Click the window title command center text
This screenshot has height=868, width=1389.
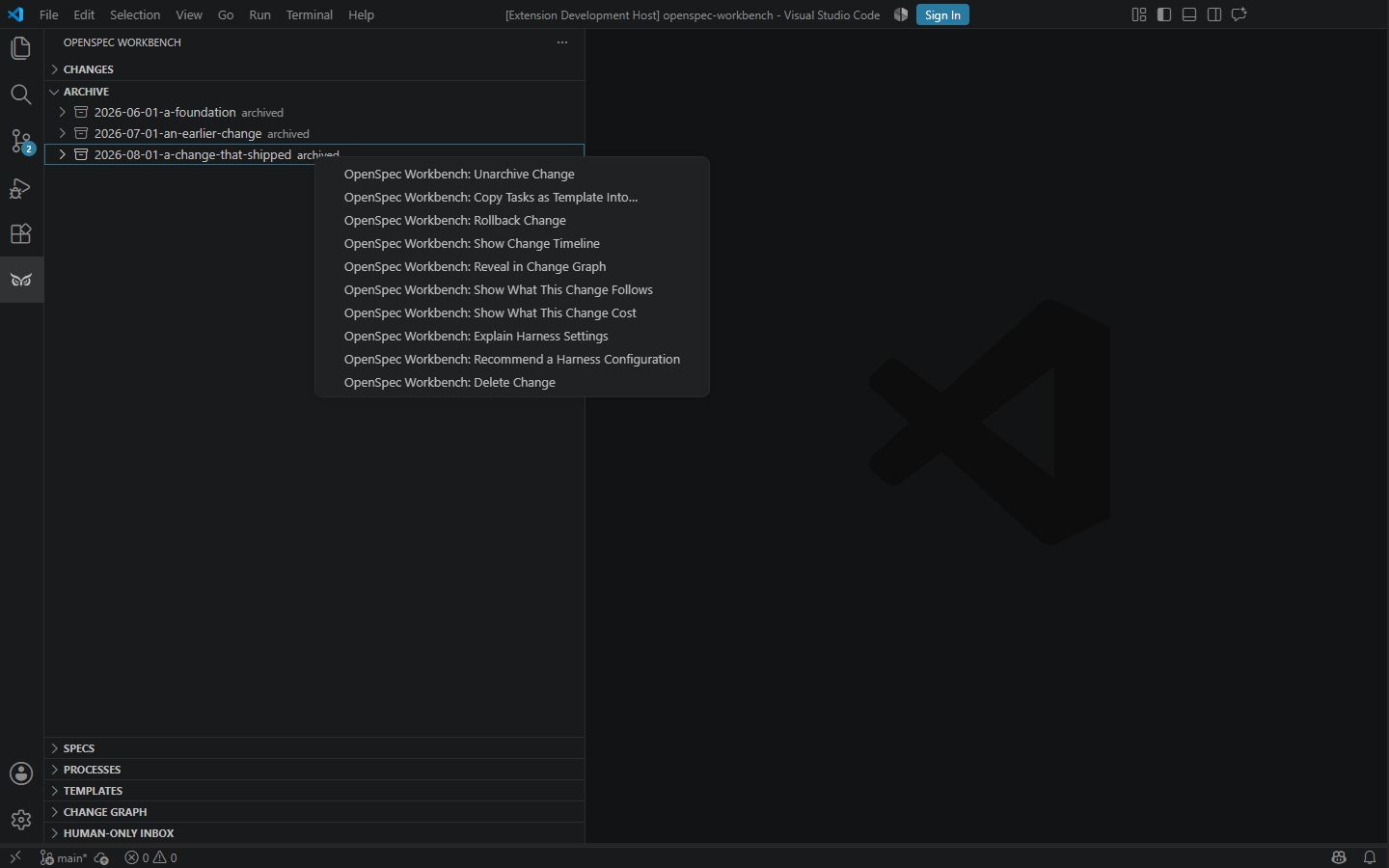[693, 14]
